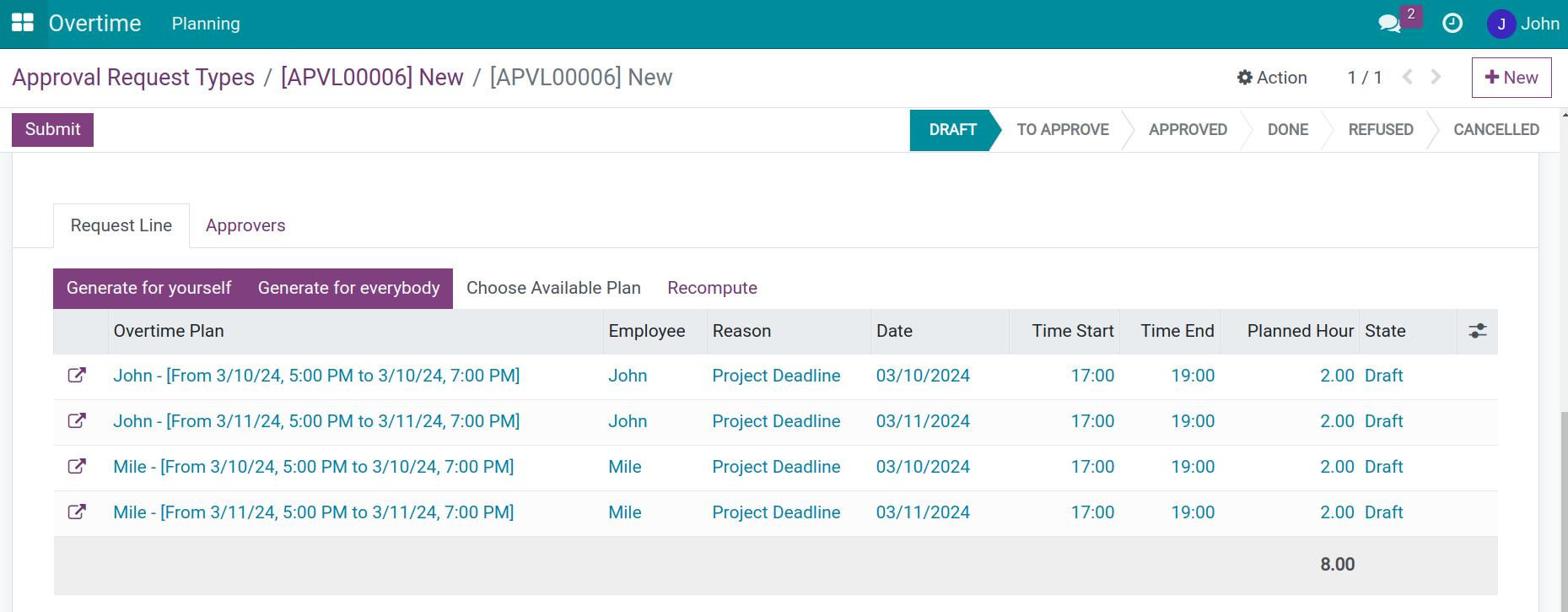Click the 1 / 1 pager counter
Screen dimensions: 1568x612
pos(1365,78)
